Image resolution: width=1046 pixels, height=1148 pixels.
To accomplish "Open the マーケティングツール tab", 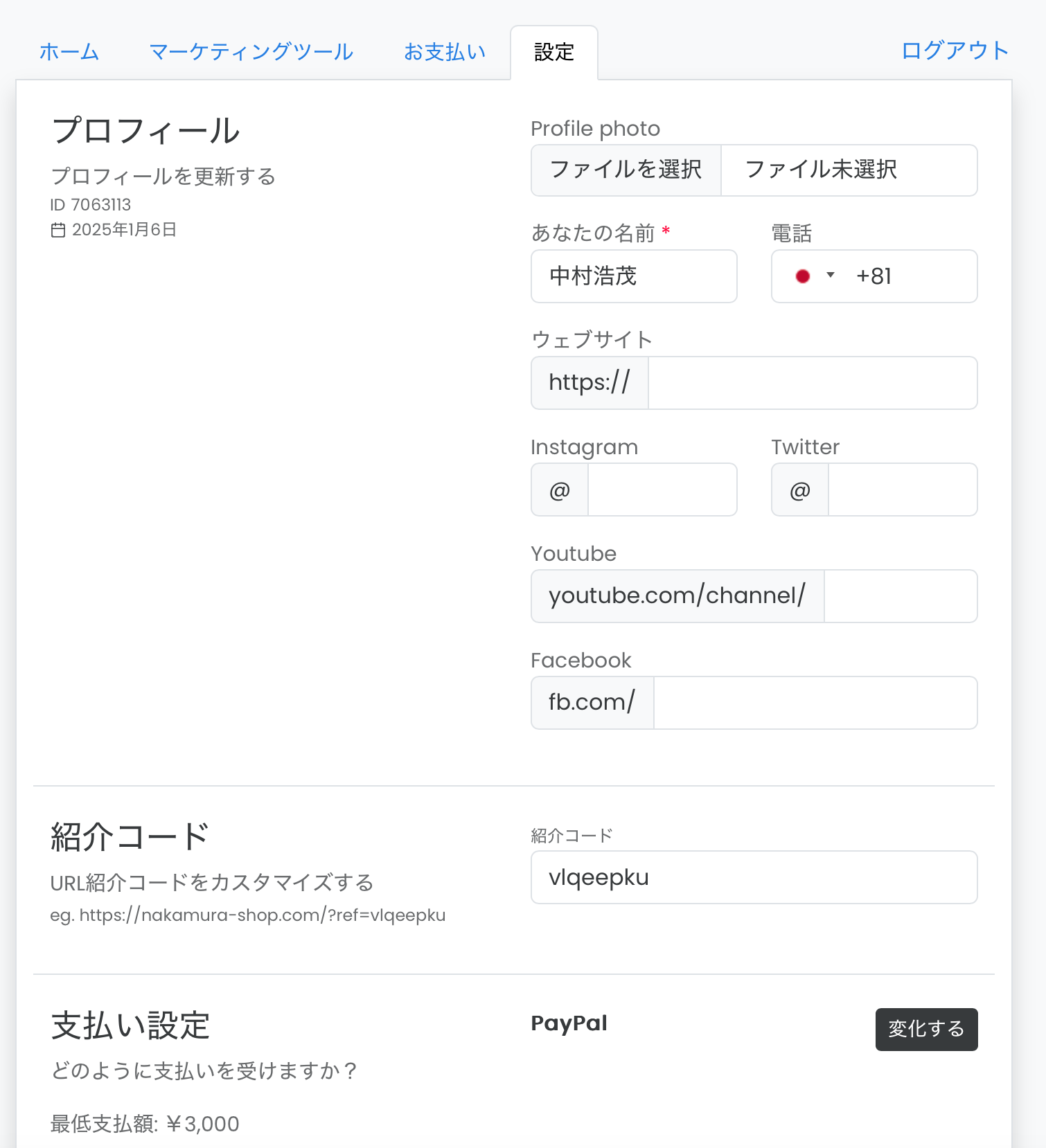I will (x=251, y=52).
